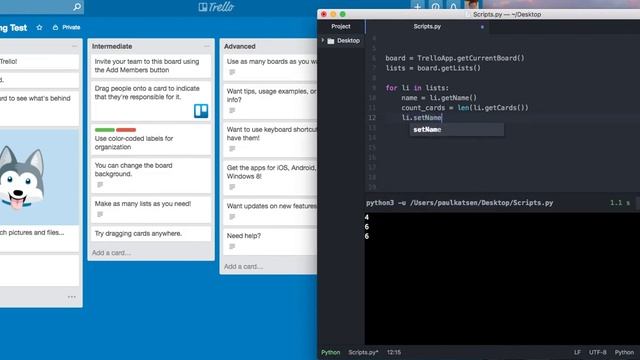
Task: Open the 'Invite your team to this board' card
Action: pos(151,66)
